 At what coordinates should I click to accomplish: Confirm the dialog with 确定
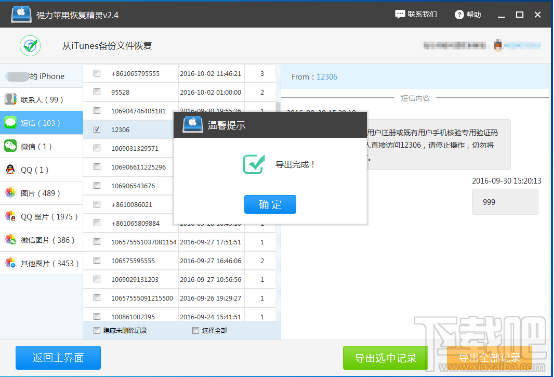(x=270, y=204)
